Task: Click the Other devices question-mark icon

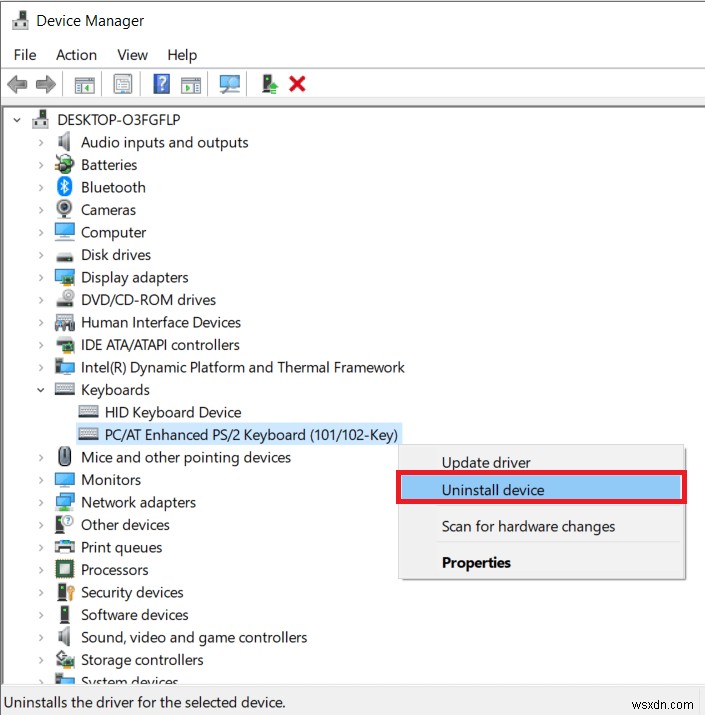Action: pos(64,524)
